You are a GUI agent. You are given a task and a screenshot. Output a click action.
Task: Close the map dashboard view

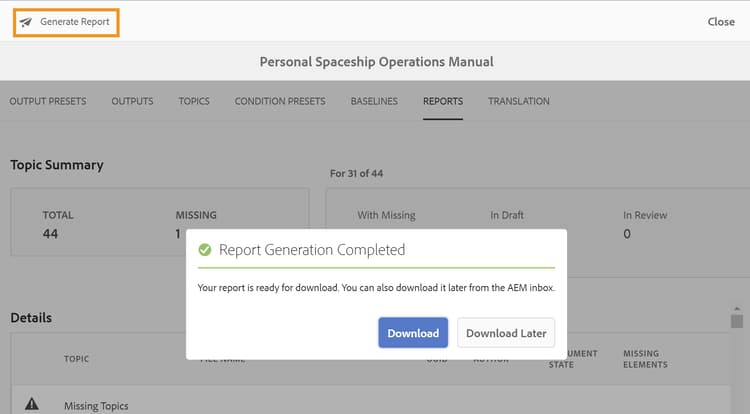(721, 22)
